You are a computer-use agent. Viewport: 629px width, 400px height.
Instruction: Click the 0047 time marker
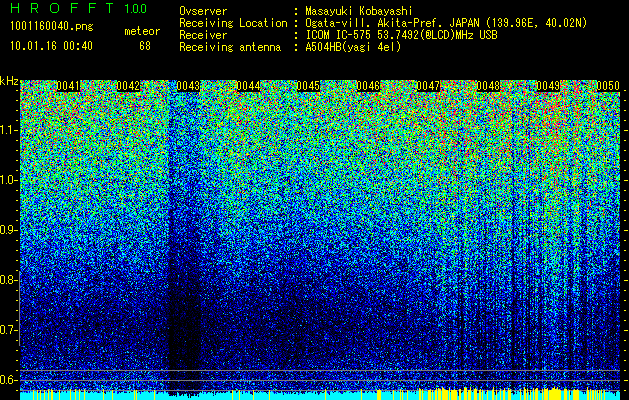point(428,86)
